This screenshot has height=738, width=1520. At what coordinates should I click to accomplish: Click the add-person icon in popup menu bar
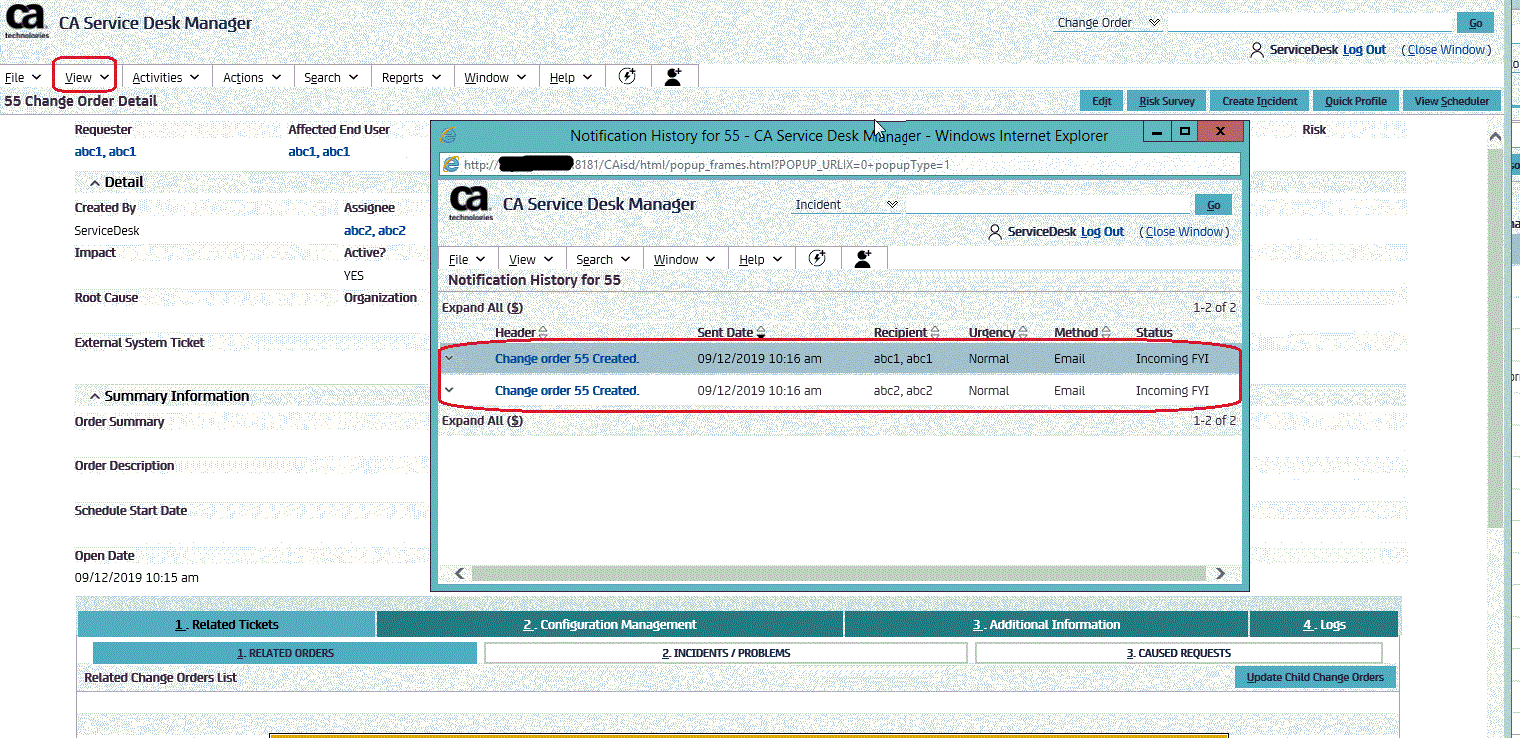tap(864, 258)
